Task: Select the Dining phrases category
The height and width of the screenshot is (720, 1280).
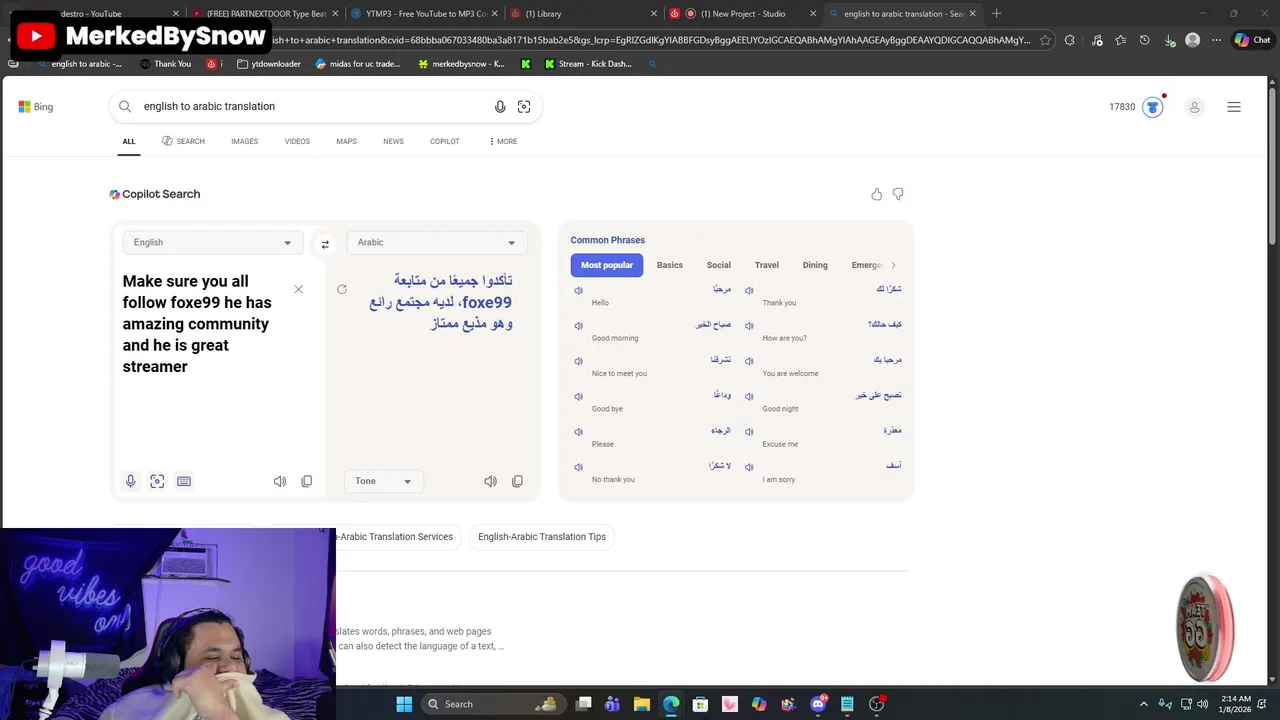Action: (x=815, y=265)
